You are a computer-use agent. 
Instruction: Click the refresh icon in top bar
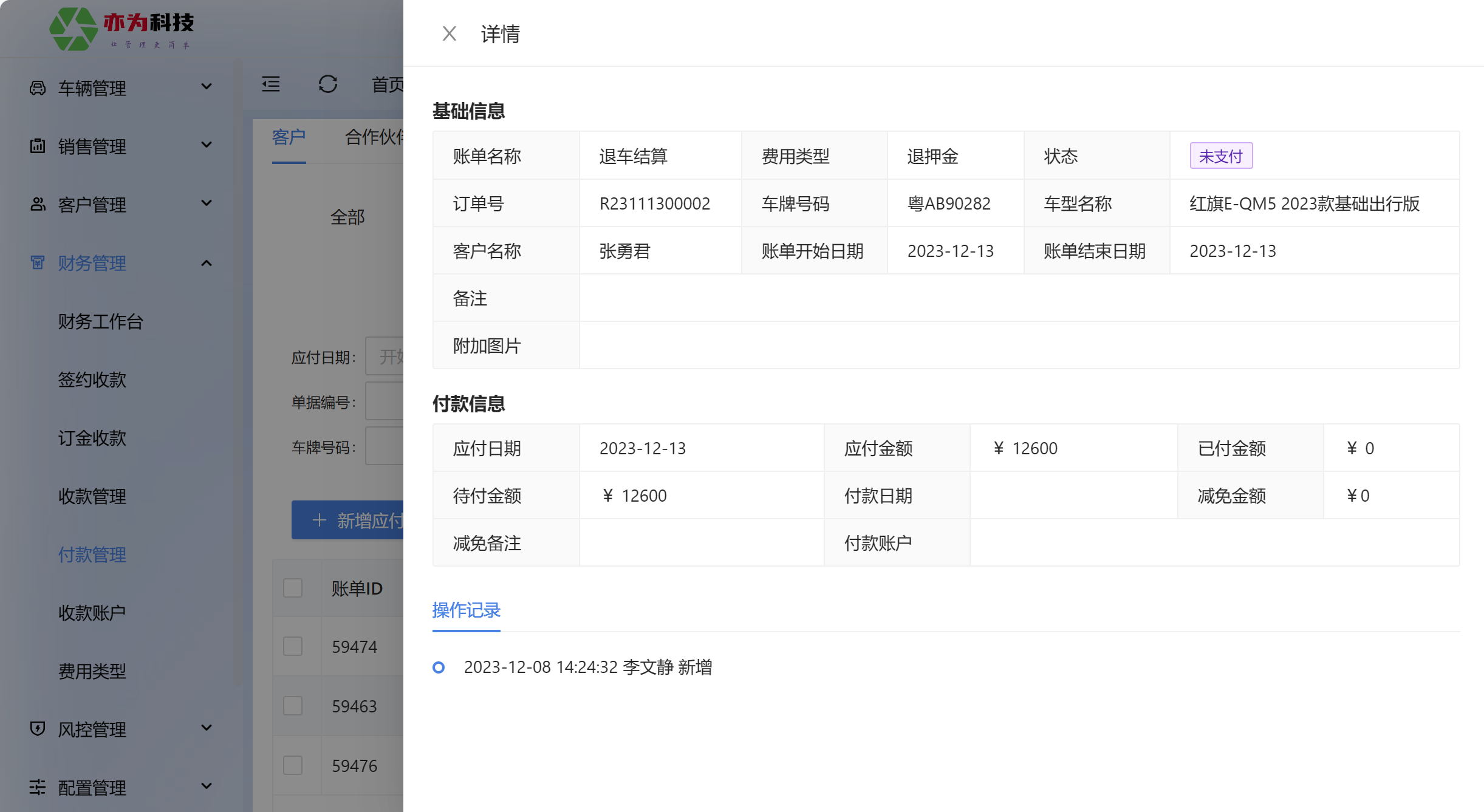click(328, 84)
